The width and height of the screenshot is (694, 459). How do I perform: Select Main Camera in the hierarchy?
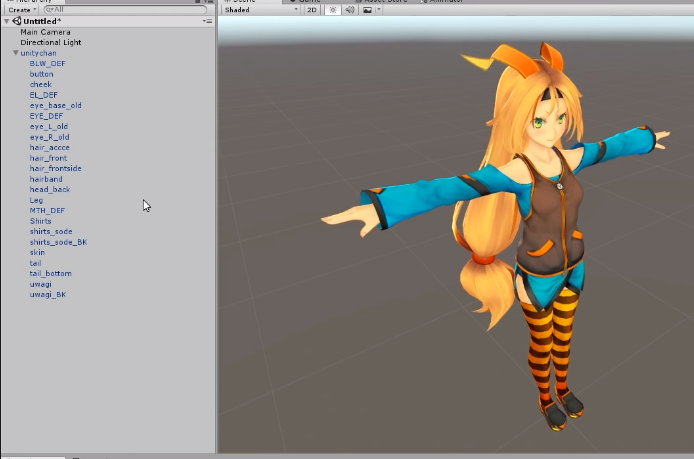45,32
